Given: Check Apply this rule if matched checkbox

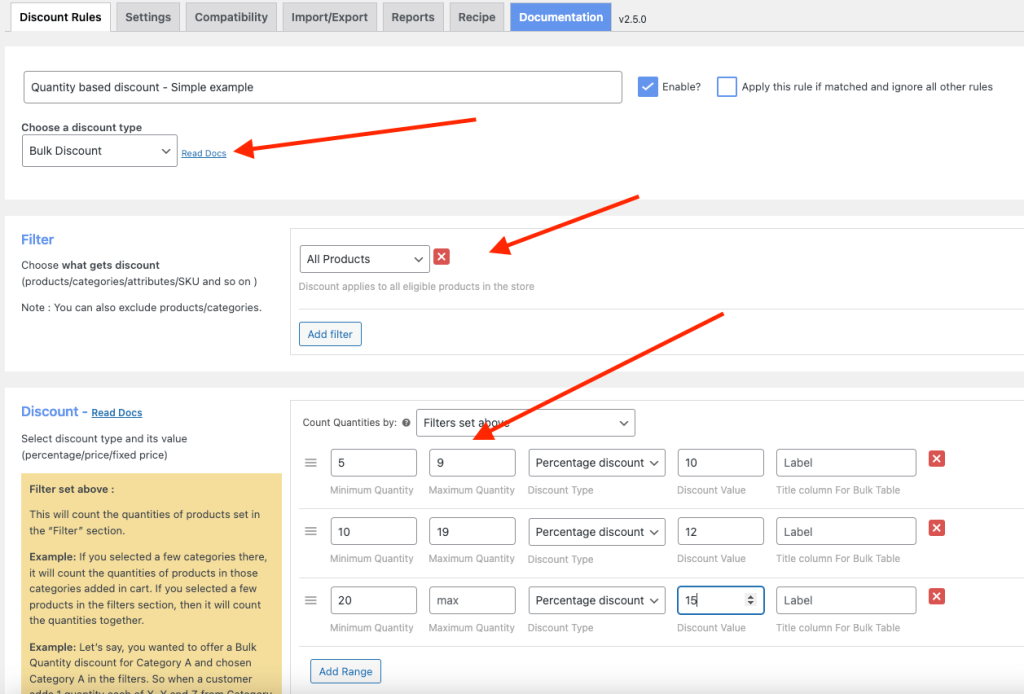Looking at the screenshot, I should pyautogui.click(x=726, y=87).
